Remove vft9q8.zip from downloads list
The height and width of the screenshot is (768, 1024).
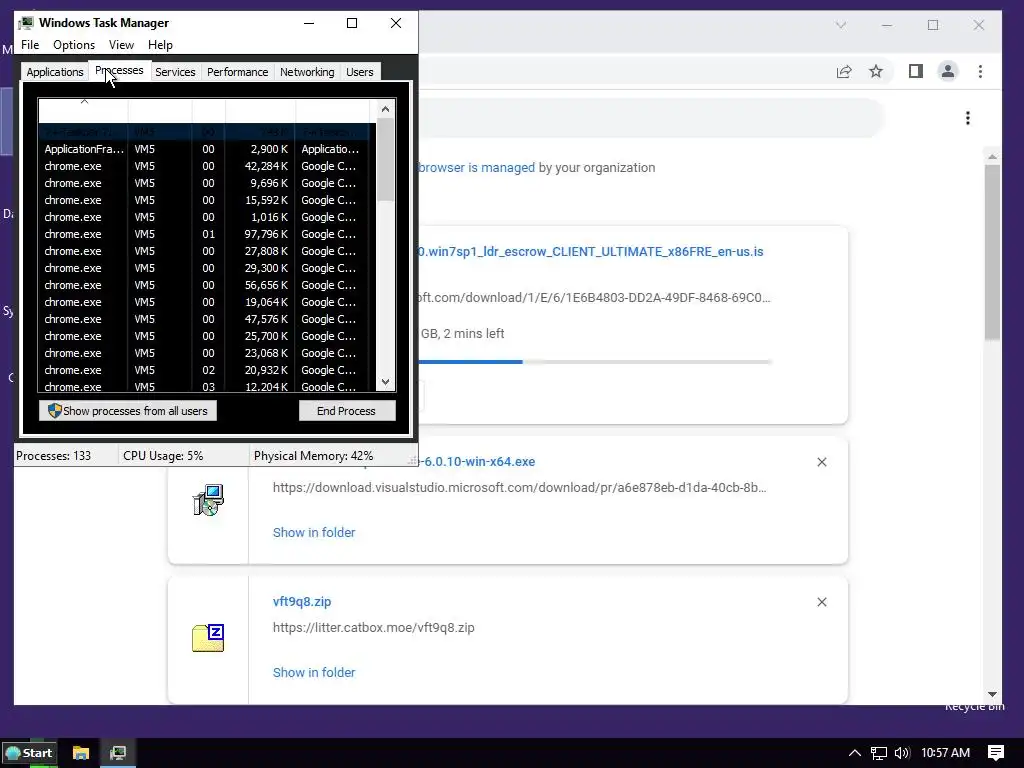[x=822, y=602]
